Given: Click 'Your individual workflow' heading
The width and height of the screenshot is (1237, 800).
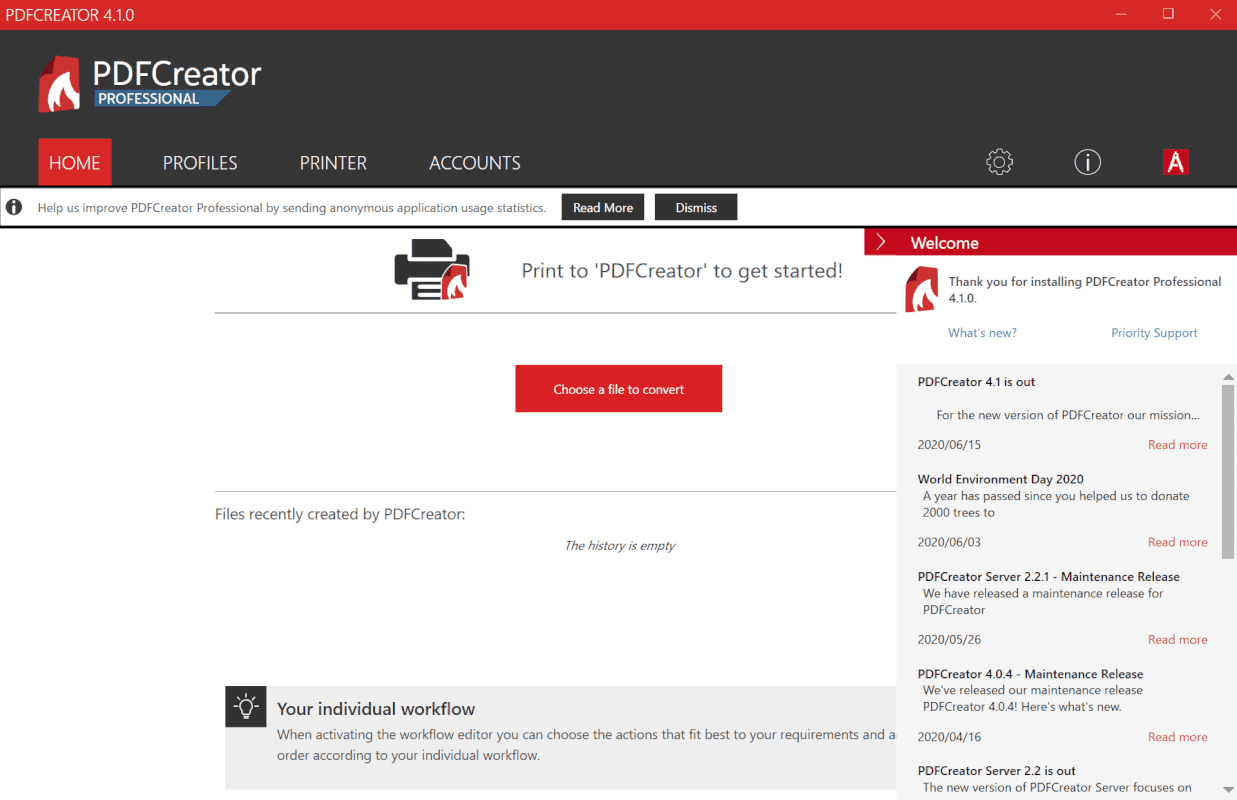Looking at the screenshot, I should click(x=376, y=709).
